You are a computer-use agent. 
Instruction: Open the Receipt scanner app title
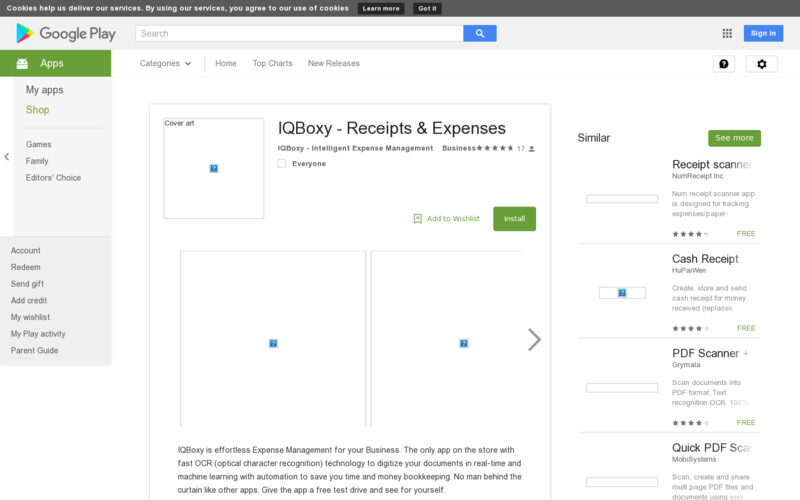[712, 164]
